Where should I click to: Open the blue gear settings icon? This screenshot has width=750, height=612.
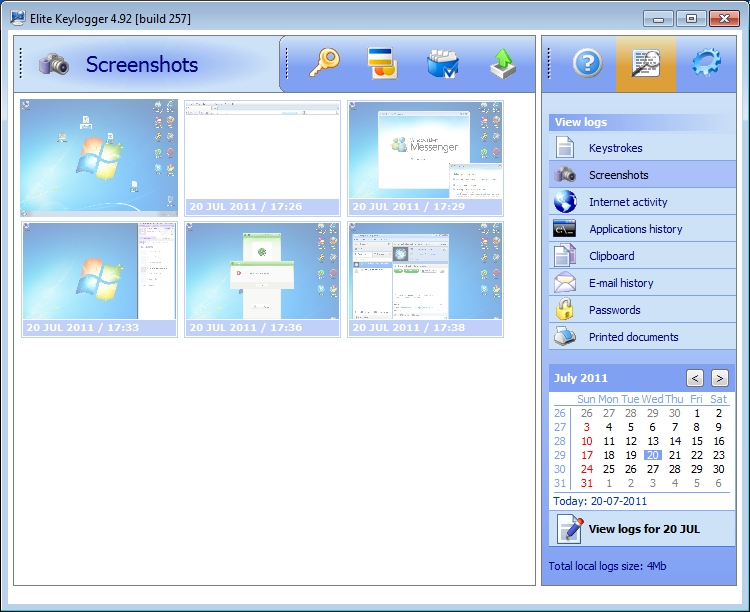pyautogui.click(x=706, y=64)
